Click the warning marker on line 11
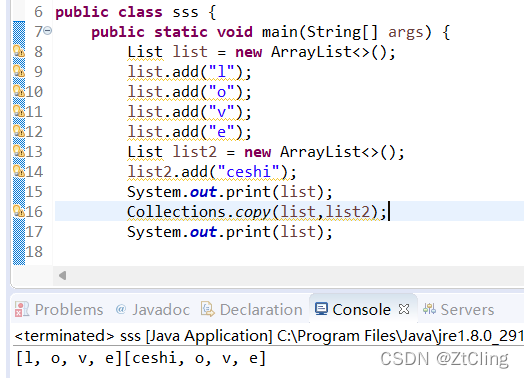Viewport: 524px width, 378px height. click(19, 111)
